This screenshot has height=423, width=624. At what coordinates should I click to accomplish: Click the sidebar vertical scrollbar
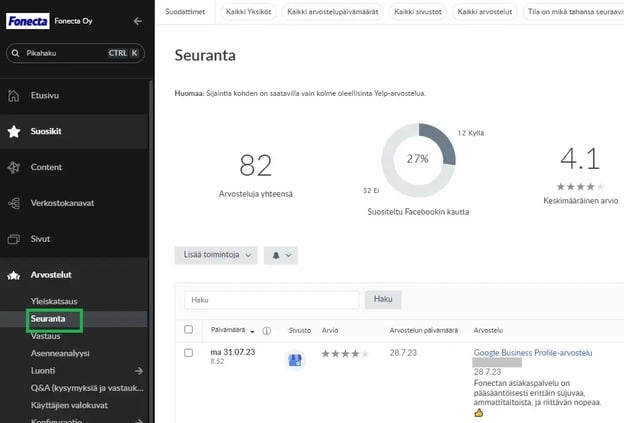(151, 251)
